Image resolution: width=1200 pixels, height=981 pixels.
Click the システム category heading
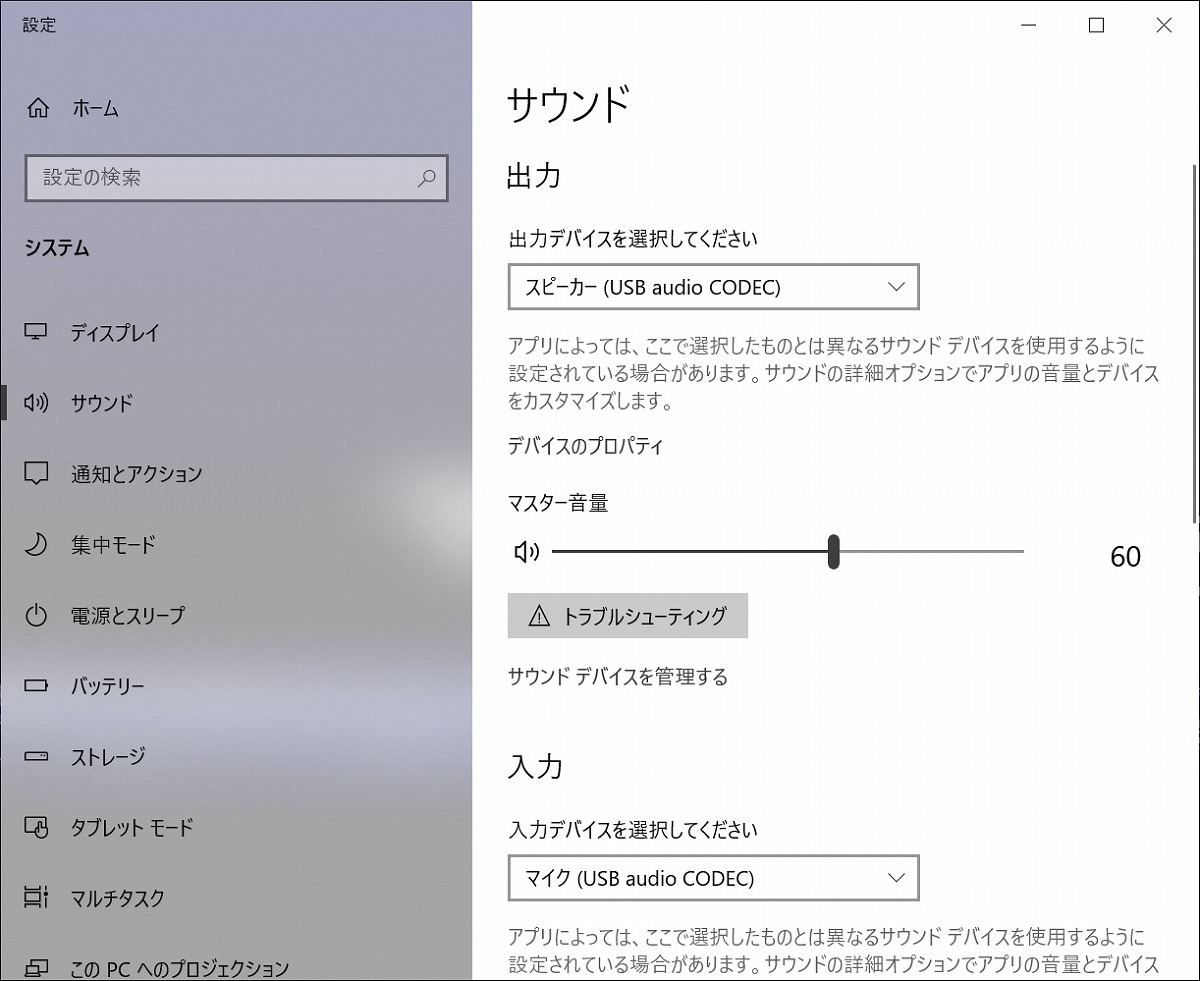pyautogui.click(x=57, y=249)
